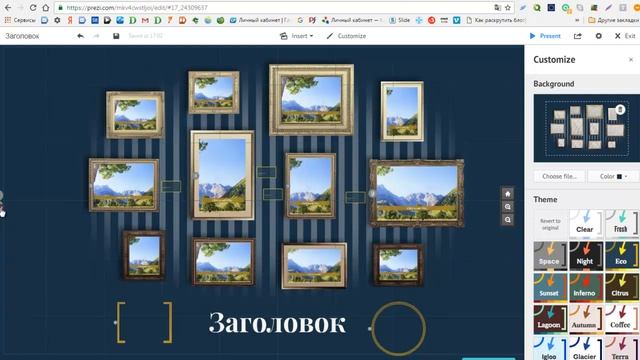Viewport: 640px width, 360px height.
Task: Open the background Color dropdown
Action: coord(613,176)
